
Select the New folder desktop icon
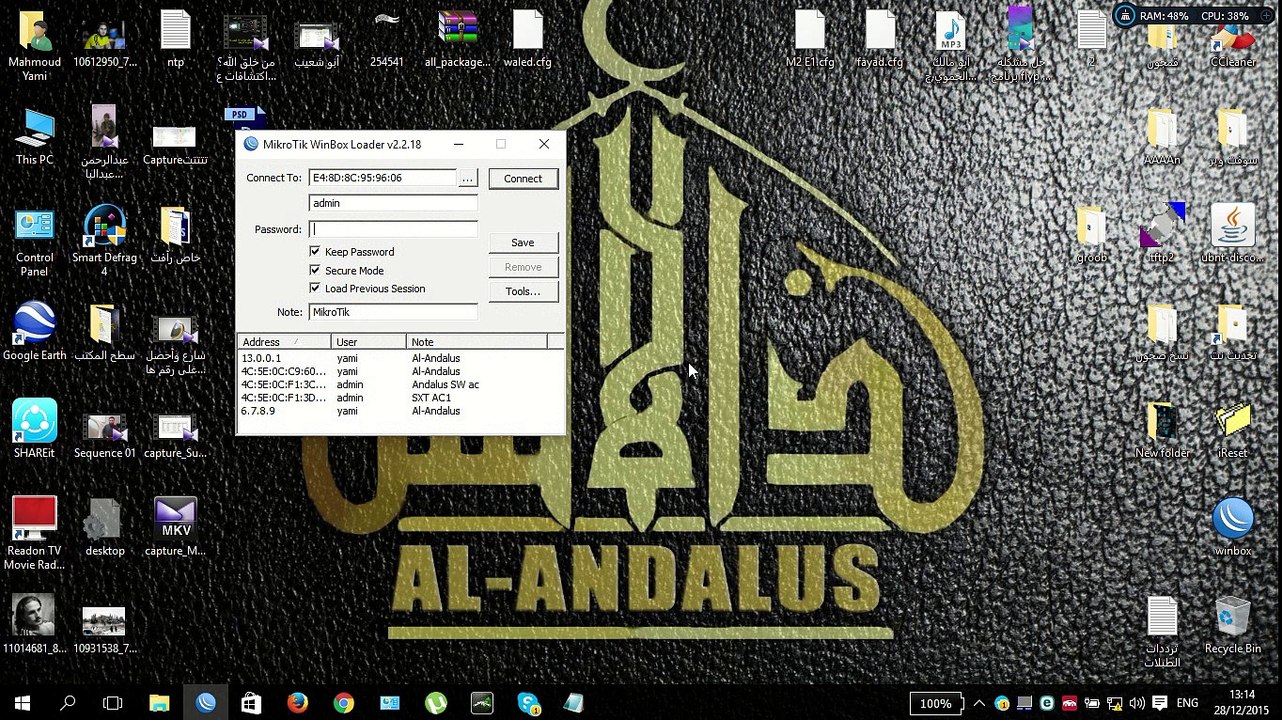click(x=1162, y=429)
